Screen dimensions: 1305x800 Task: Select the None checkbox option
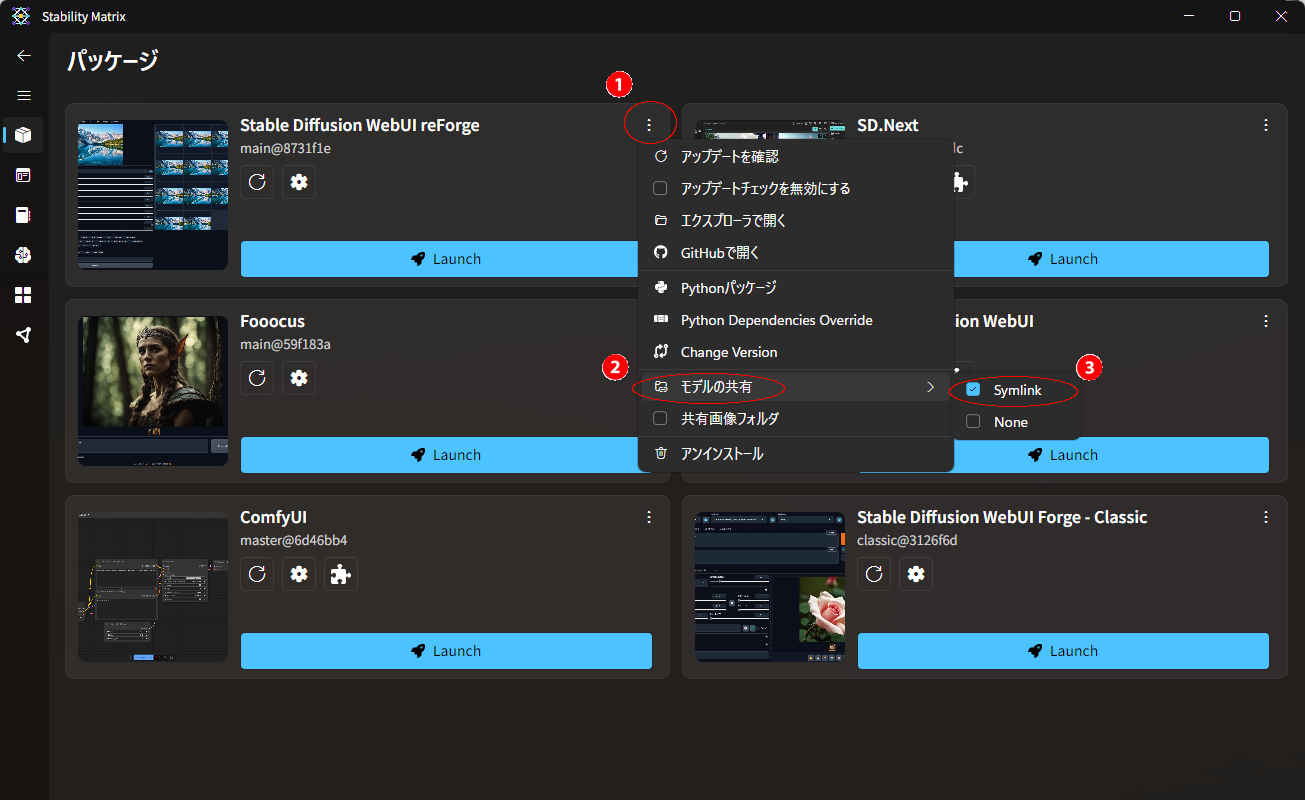(x=973, y=422)
